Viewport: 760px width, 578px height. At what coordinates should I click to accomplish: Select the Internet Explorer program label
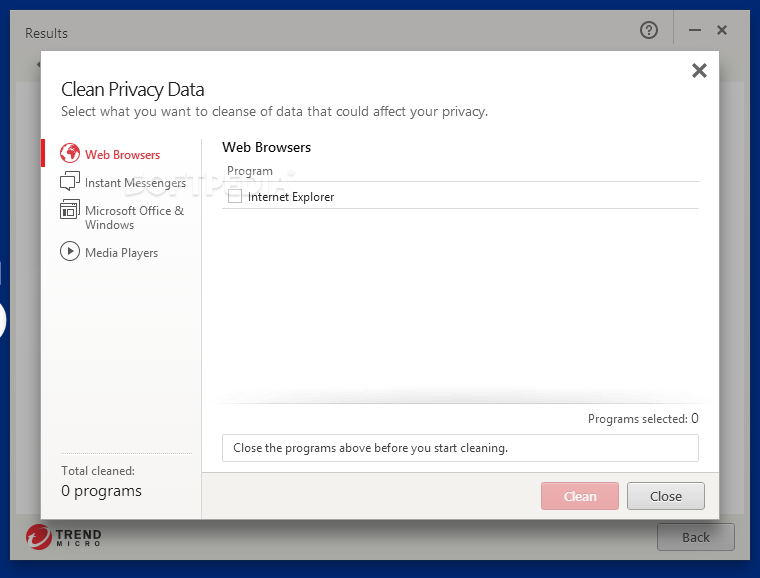pos(291,197)
